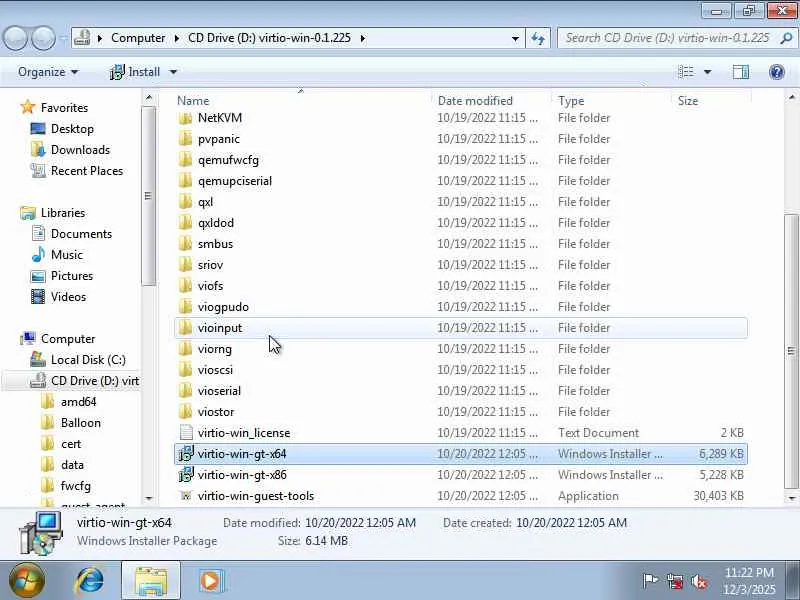Viewport: 800px width, 600px height.
Task: Expand the arrow after Computer breadcrumb
Action: tap(177, 38)
